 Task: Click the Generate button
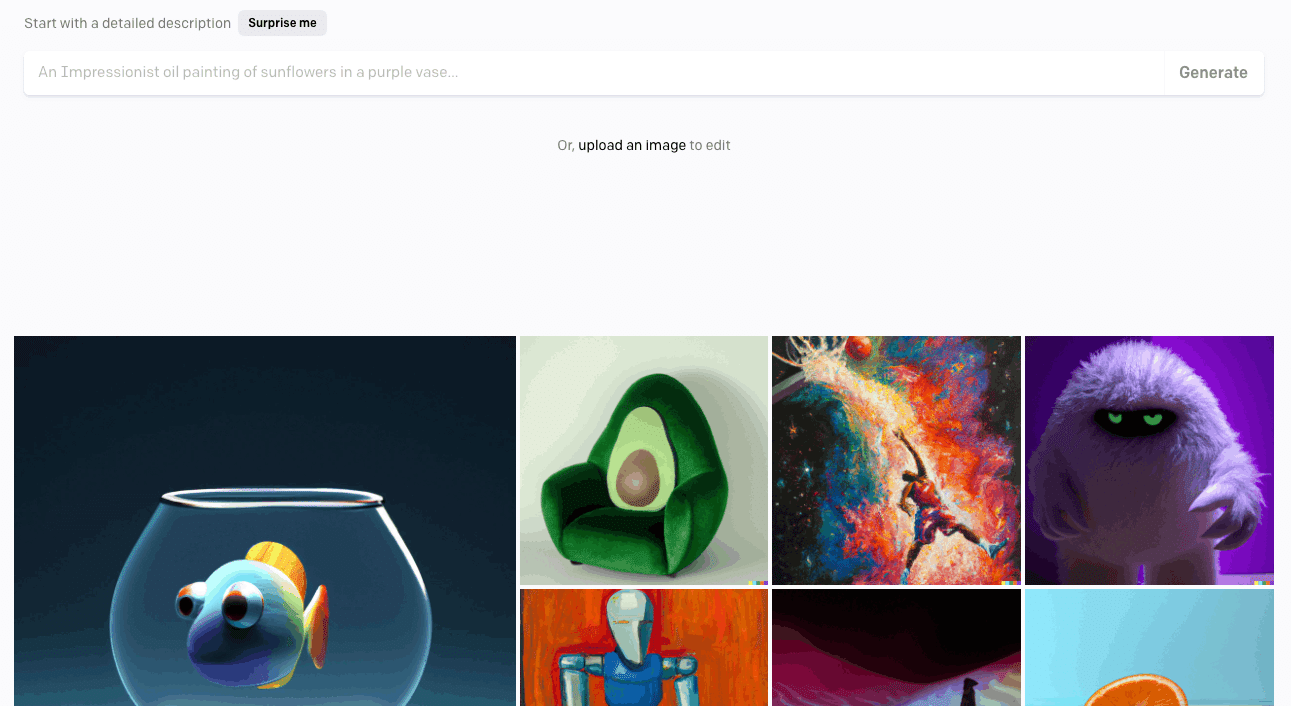(1213, 73)
